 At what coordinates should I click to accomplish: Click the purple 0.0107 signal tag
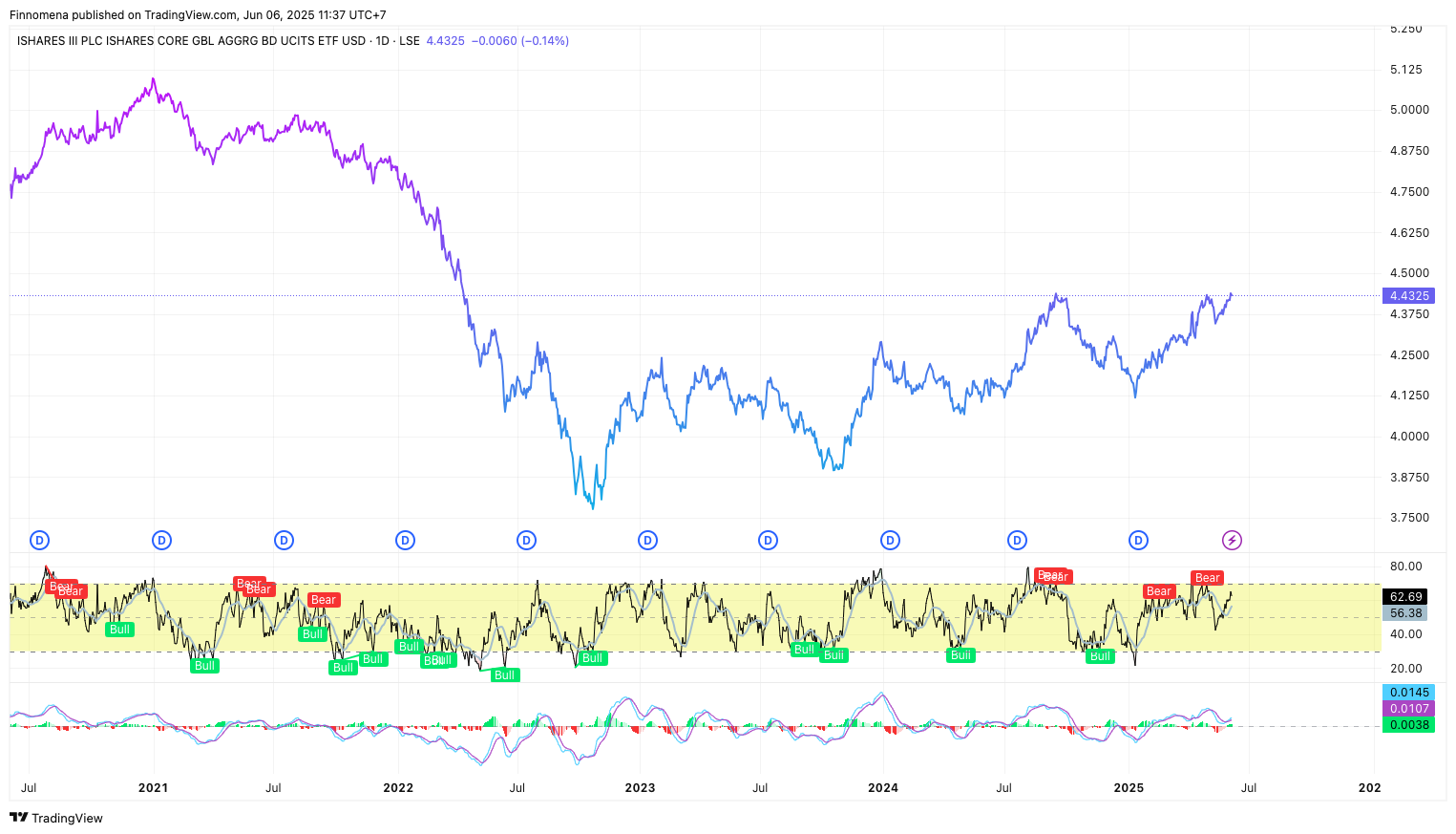coord(1408,709)
